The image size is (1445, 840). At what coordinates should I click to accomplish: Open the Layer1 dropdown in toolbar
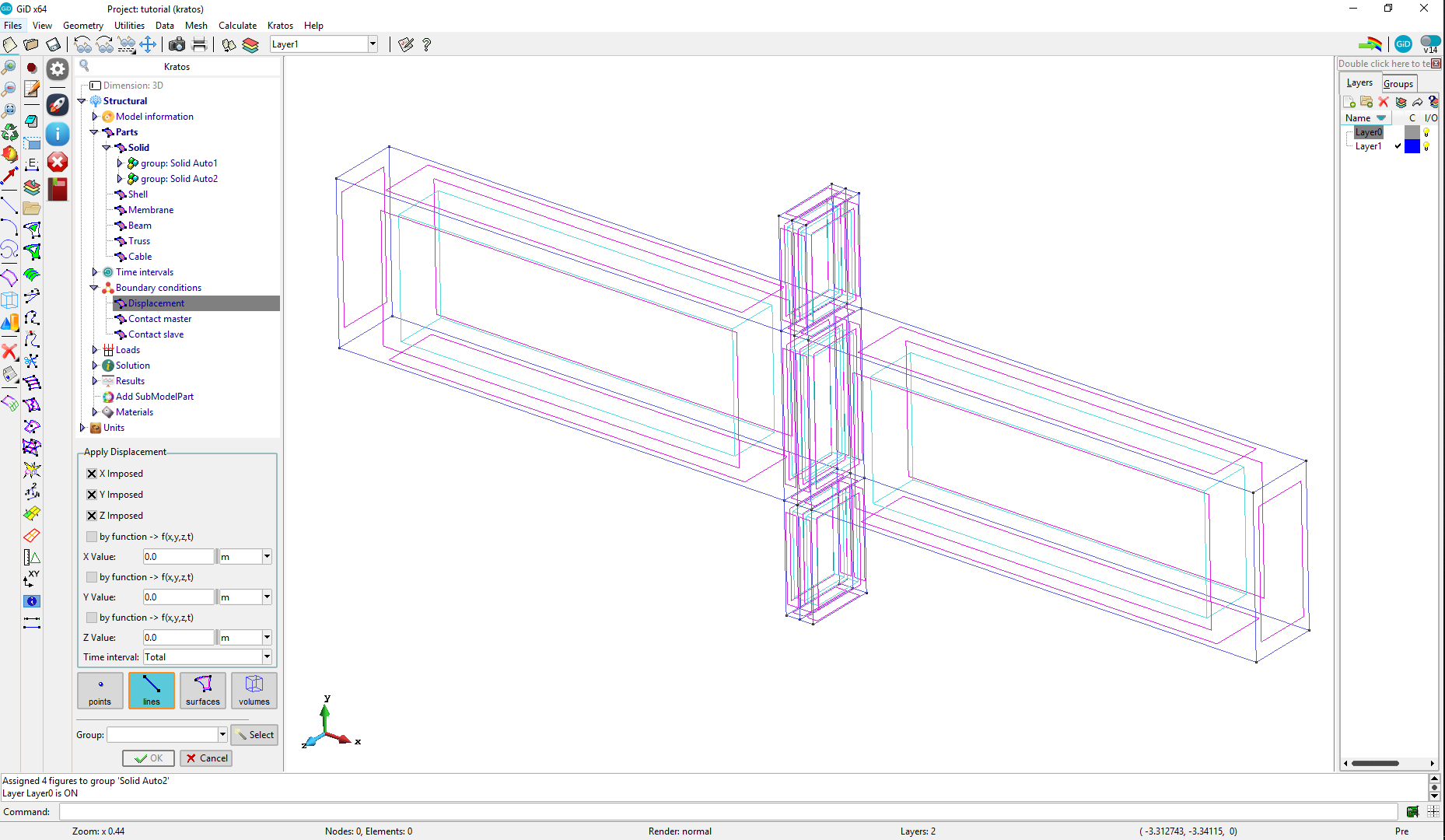click(x=373, y=44)
